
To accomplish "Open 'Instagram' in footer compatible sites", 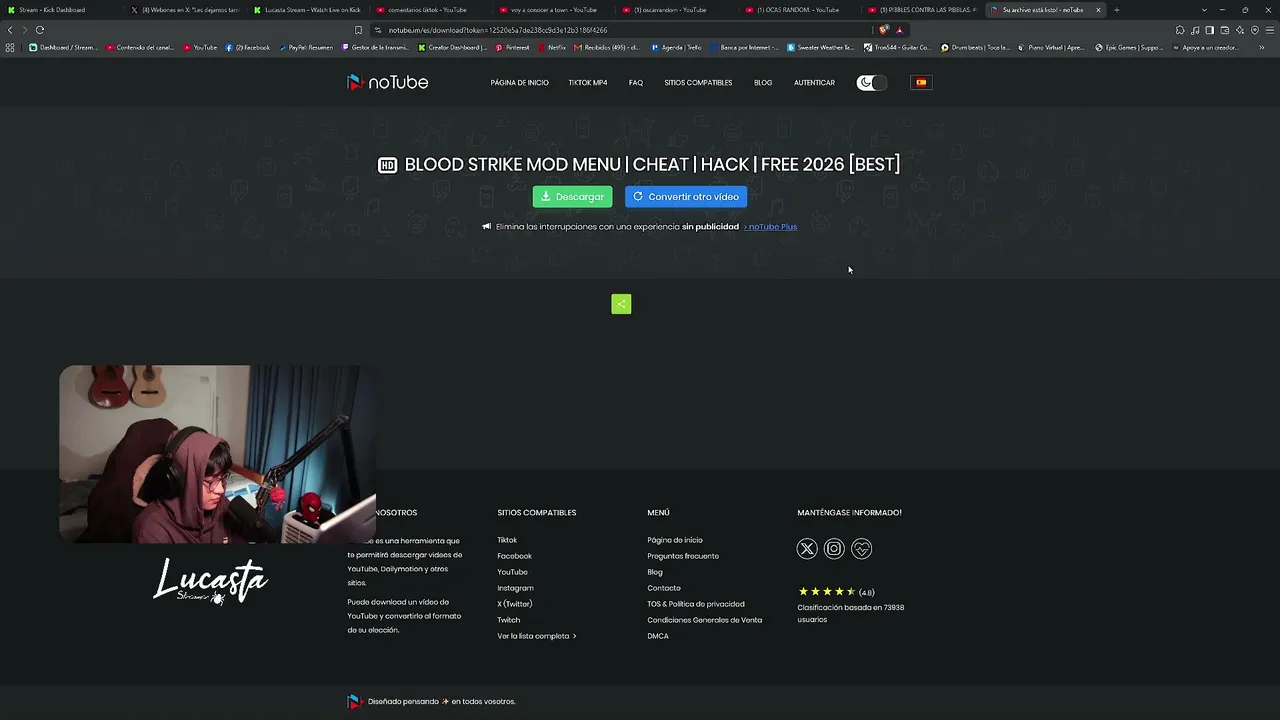I will [515, 588].
